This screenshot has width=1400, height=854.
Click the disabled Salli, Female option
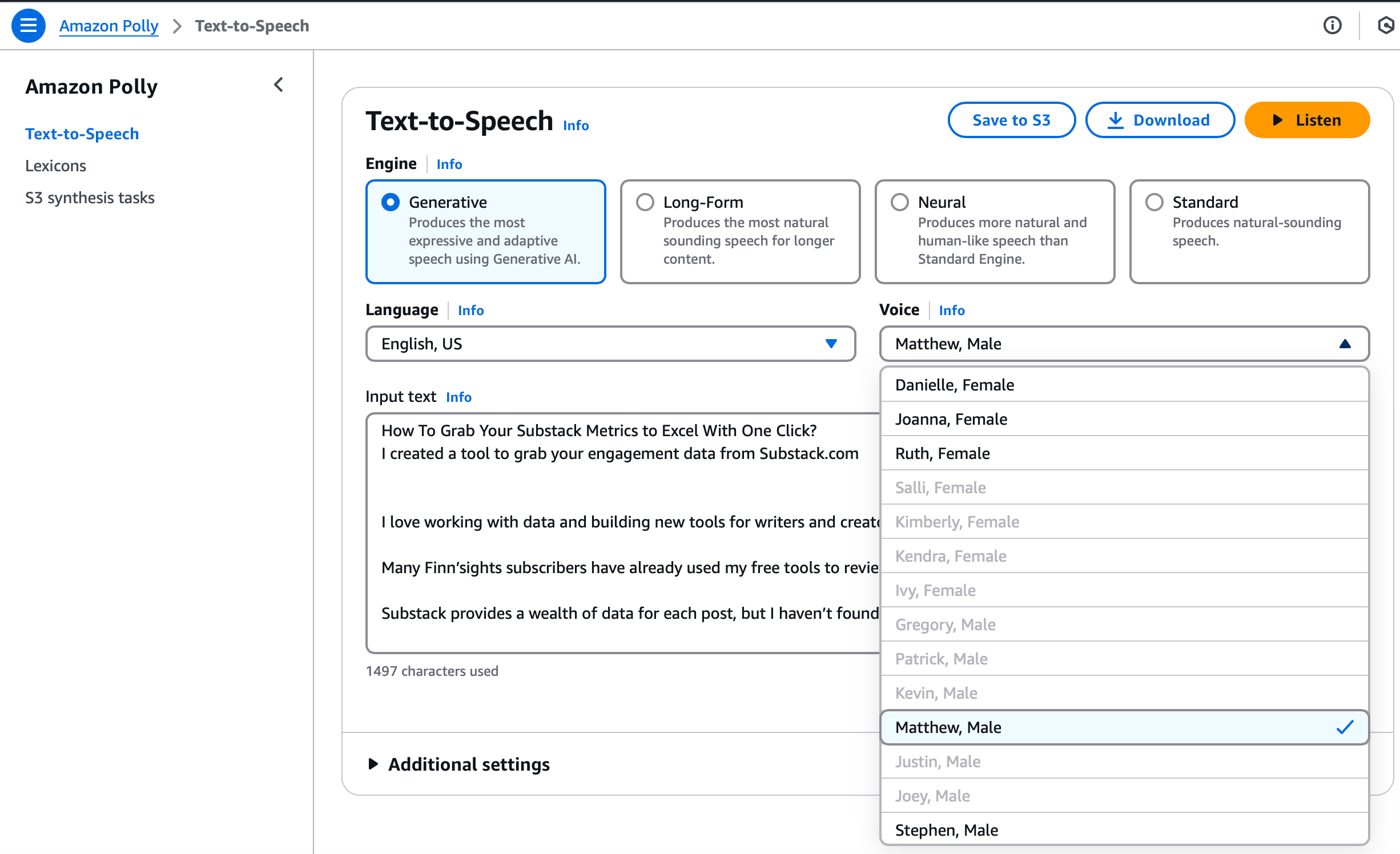tap(1124, 488)
